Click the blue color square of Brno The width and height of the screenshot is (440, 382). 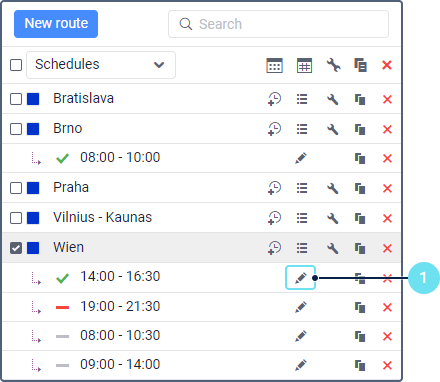(x=33, y=129)
